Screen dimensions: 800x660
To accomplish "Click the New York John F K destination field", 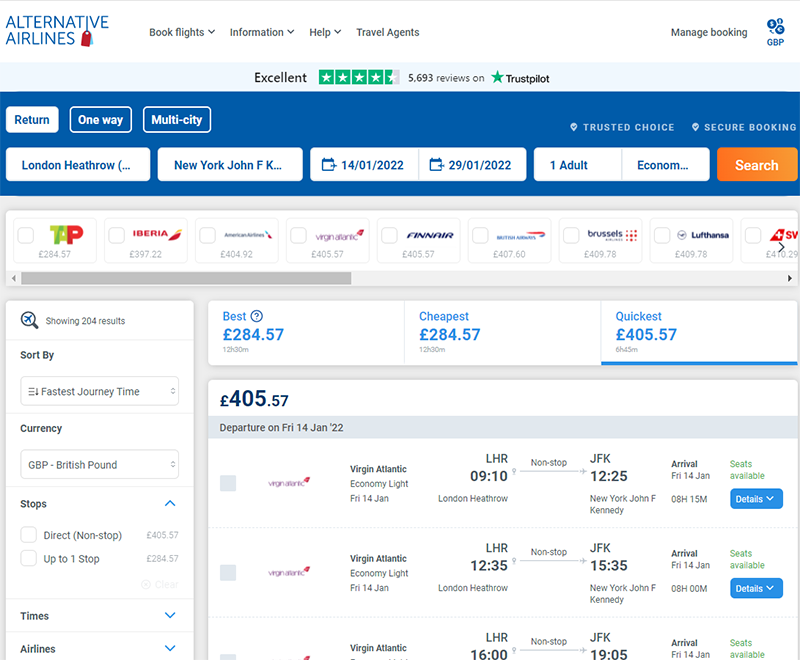I will coord(230,165).
